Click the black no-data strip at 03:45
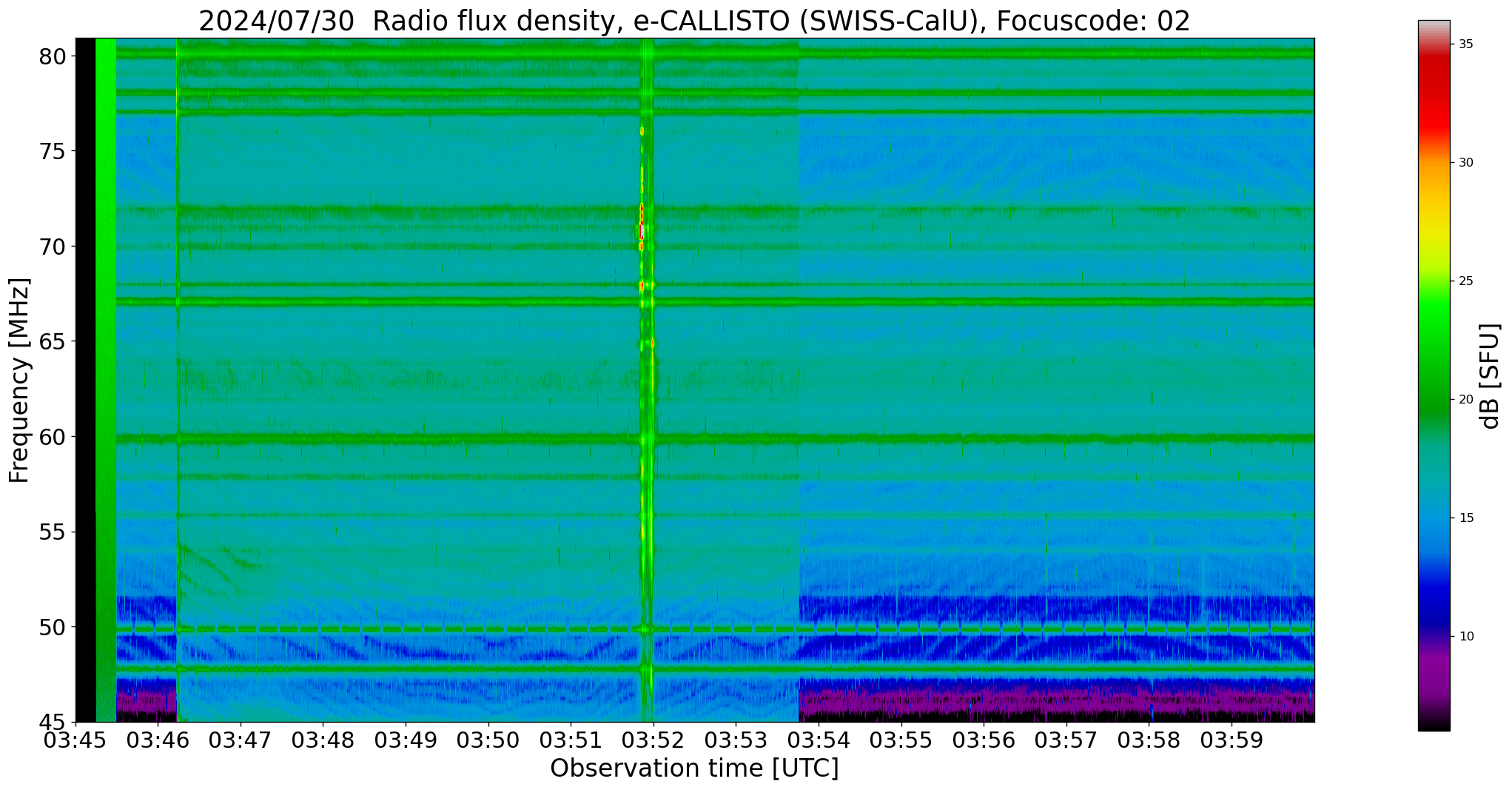 86,380
